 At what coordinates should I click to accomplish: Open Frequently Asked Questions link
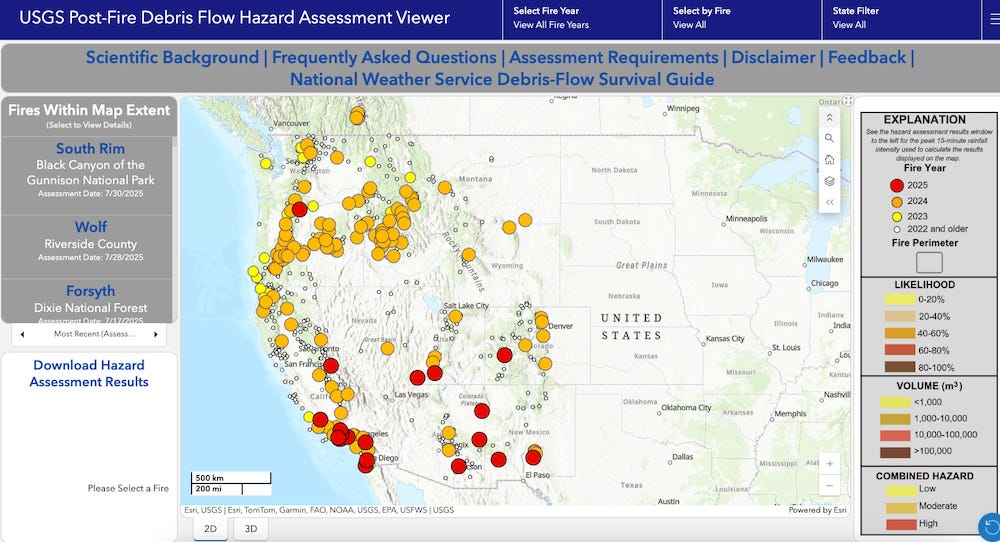point(384,57)
